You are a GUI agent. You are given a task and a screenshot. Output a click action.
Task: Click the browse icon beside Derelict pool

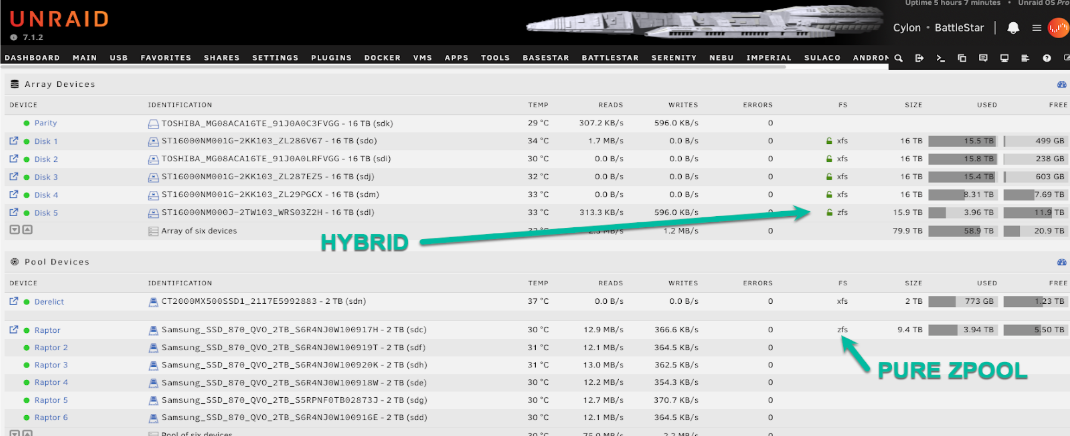[x=14, y=300]
